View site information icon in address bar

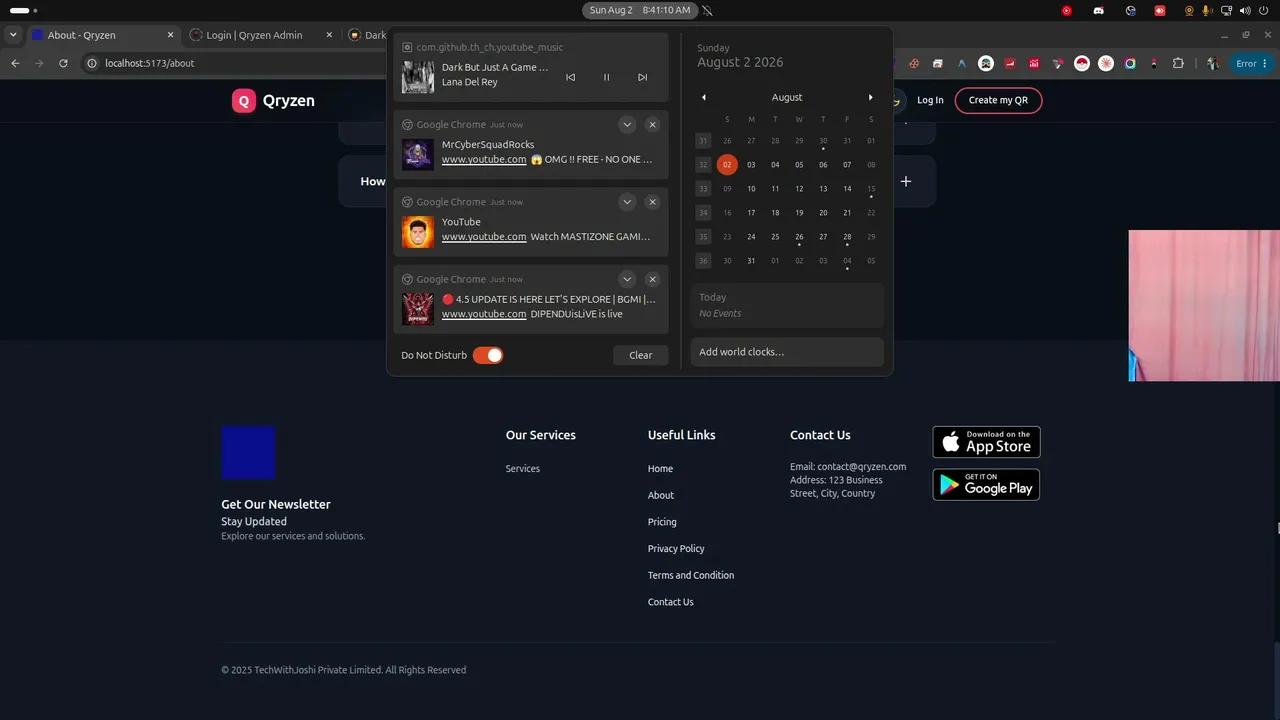92,63
